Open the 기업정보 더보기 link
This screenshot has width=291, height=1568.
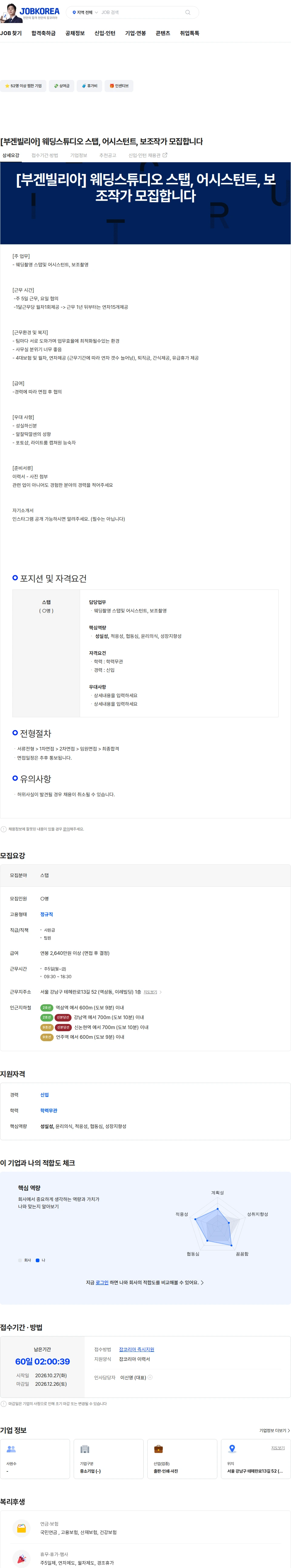pyautogui.click(x=274, y=1431)
